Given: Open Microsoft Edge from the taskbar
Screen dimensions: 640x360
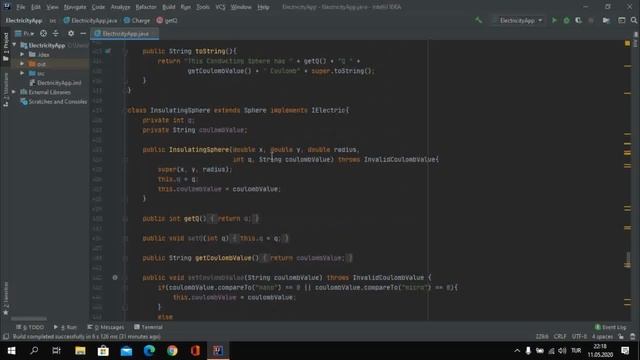Looking at the screenshot, I should 149,351.
